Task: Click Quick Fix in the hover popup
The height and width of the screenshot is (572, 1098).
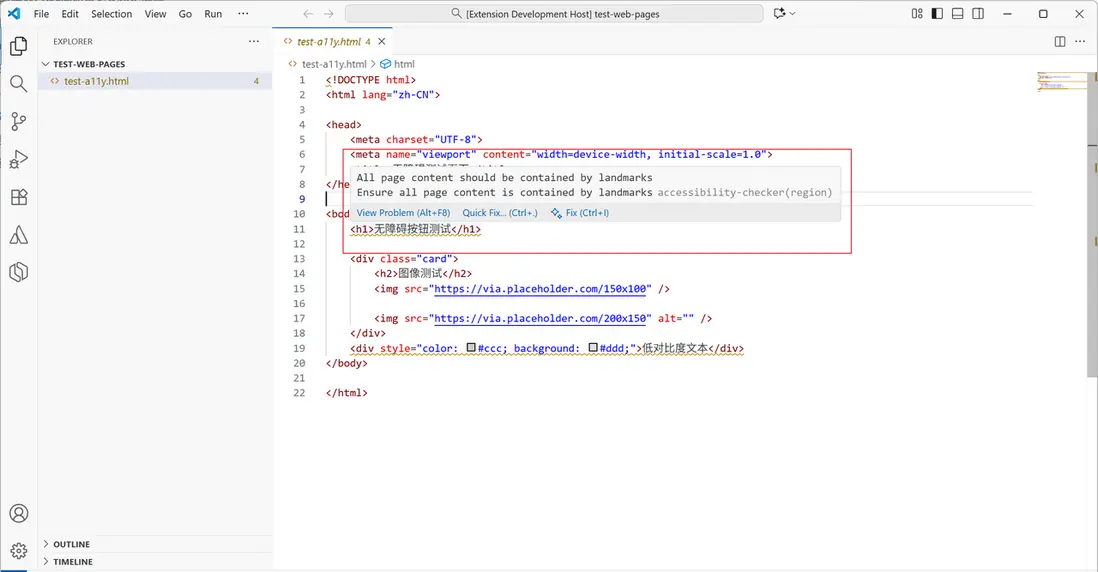Action: pos(499,213)
